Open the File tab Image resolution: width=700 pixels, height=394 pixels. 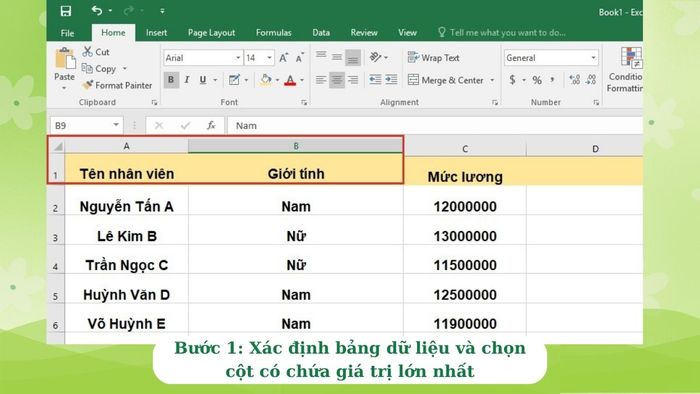[x=67, y=33]
